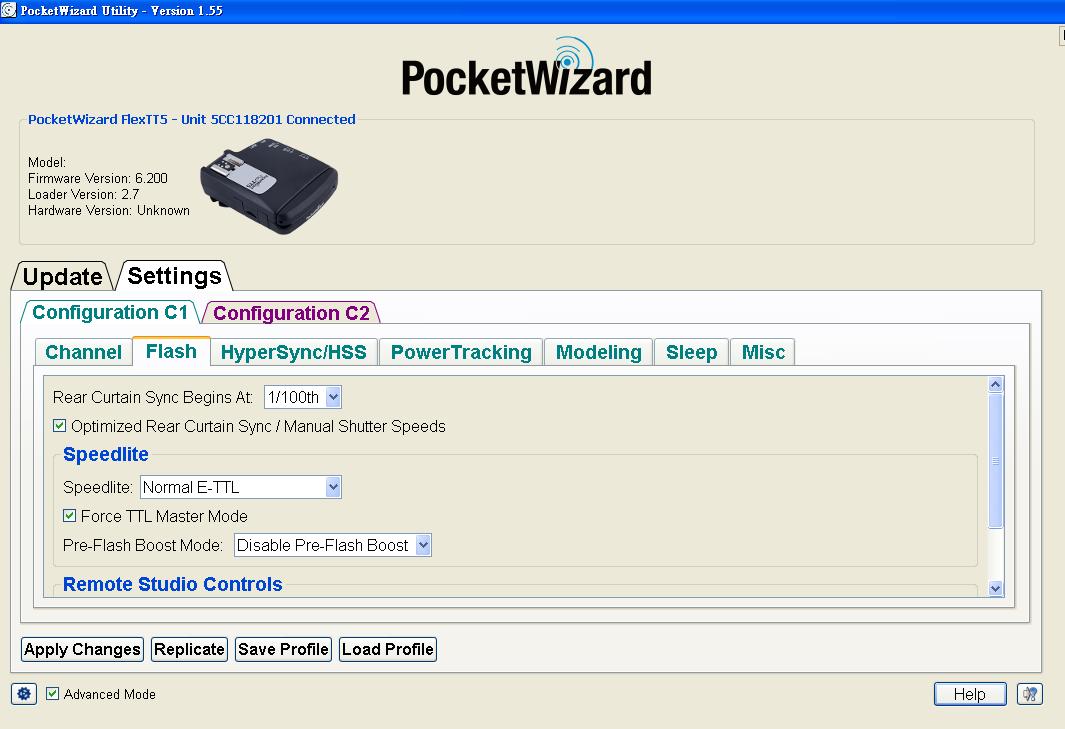1065x729 pixels.
Task: Toggle Optimized Rear Curtain Sync checkbox
Action: click(60, 426)
